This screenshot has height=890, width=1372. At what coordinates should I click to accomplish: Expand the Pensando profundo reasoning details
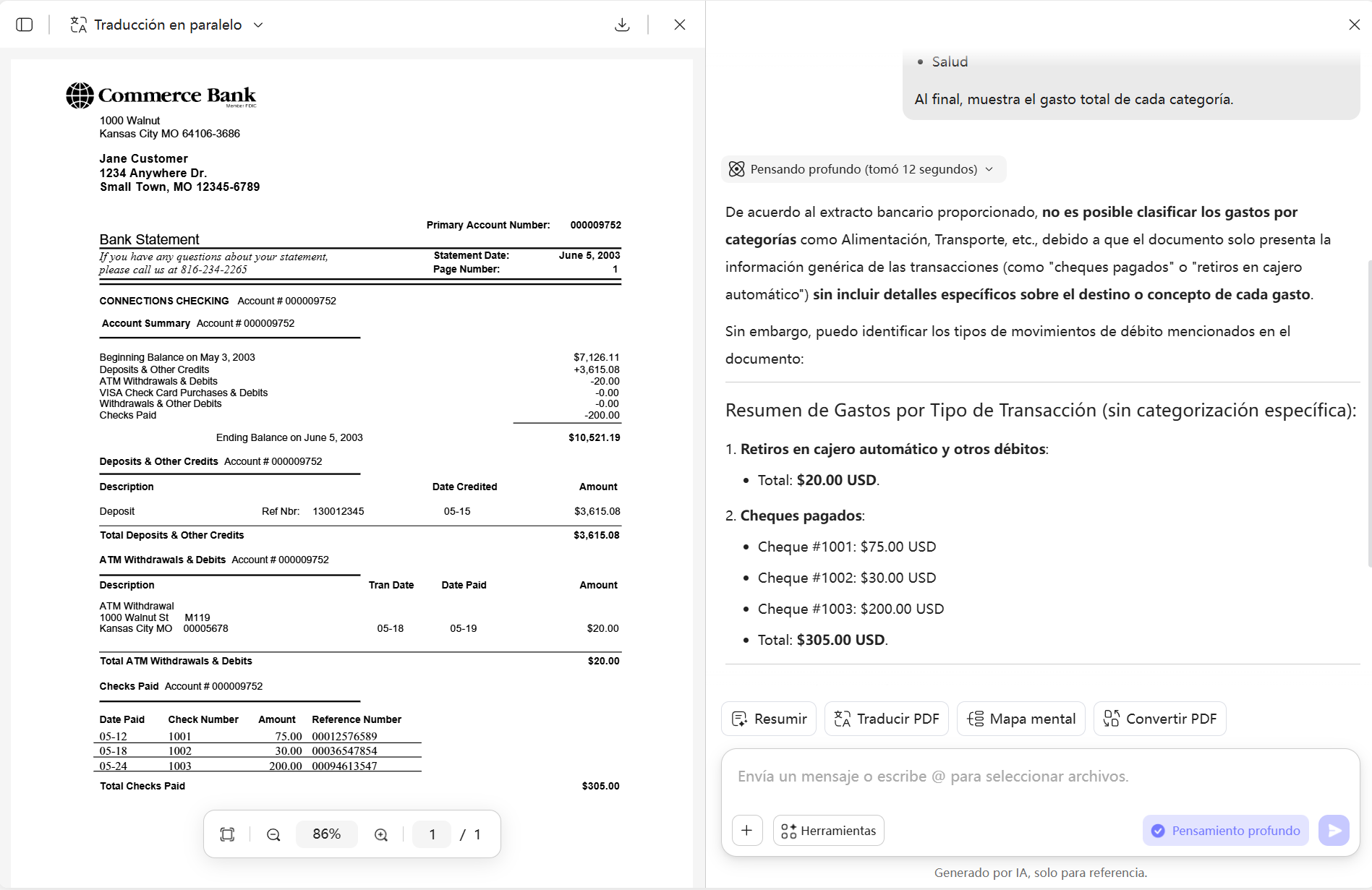[x=863, y=169]
